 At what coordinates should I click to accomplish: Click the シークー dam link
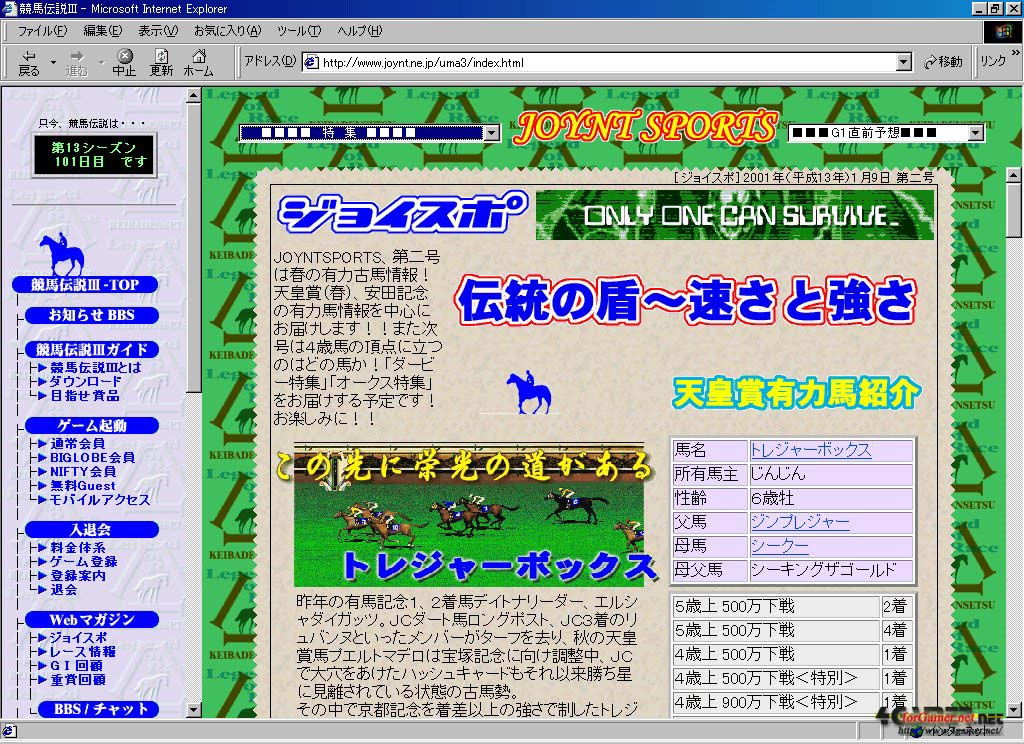click(x=779, y=546)
